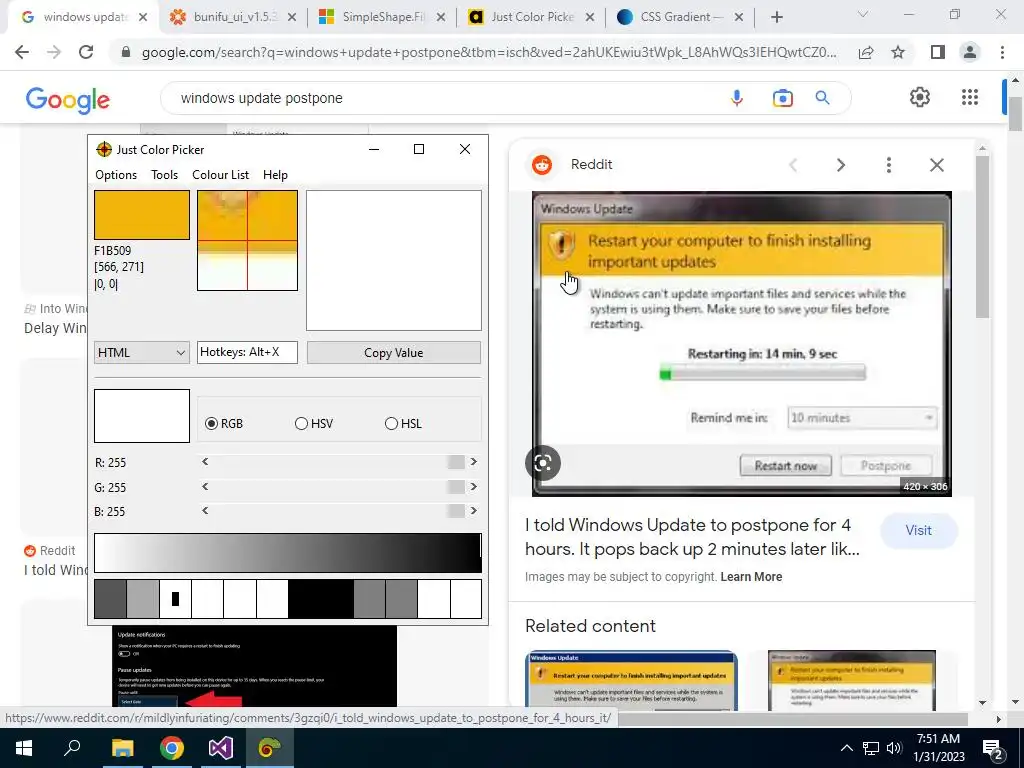This screenshot has width=1024, height=768.
Task: Show hidden tray icons chevron
Action: click(846, 748)
